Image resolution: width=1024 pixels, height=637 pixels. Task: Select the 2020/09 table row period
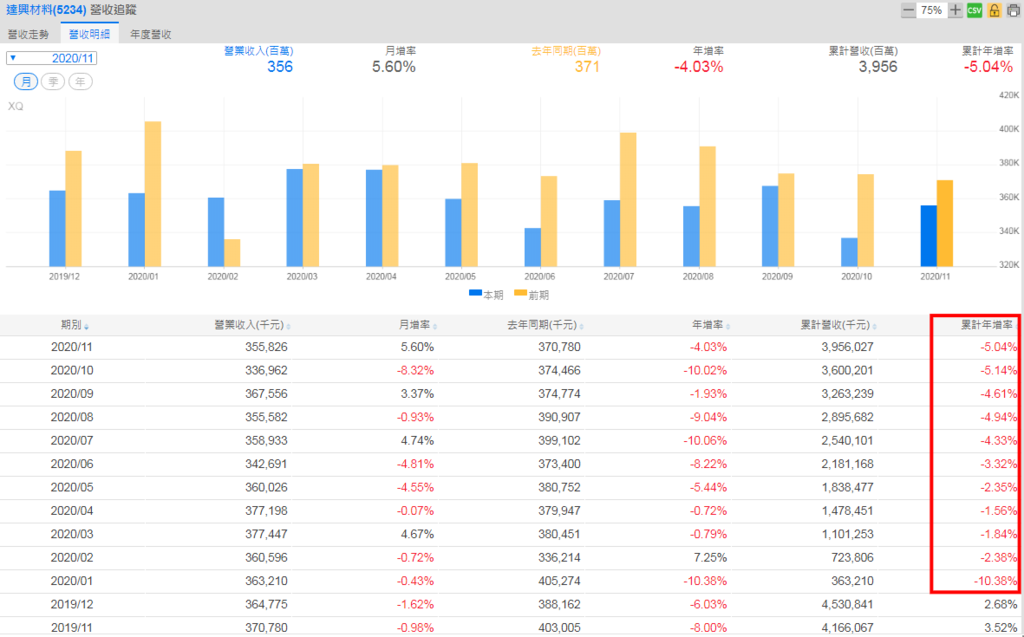coord(72,394)
